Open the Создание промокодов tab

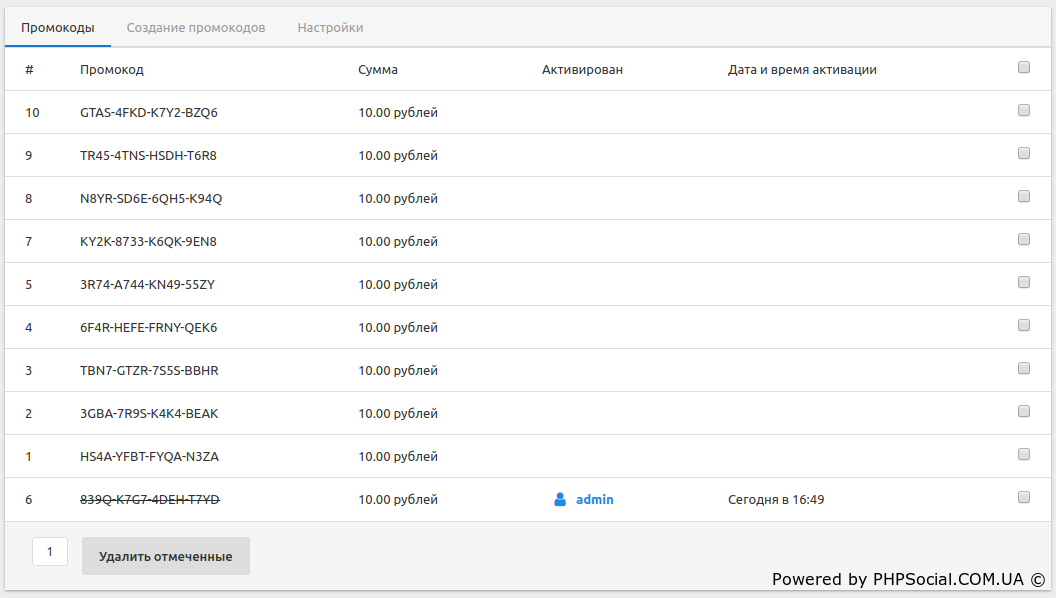tap(196, 28)
